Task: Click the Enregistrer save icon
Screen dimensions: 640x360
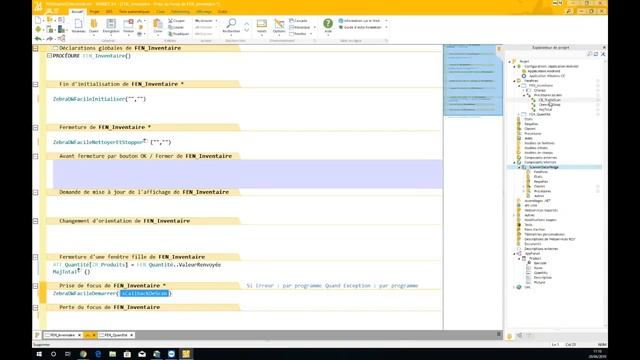Action: coord(111,26)
